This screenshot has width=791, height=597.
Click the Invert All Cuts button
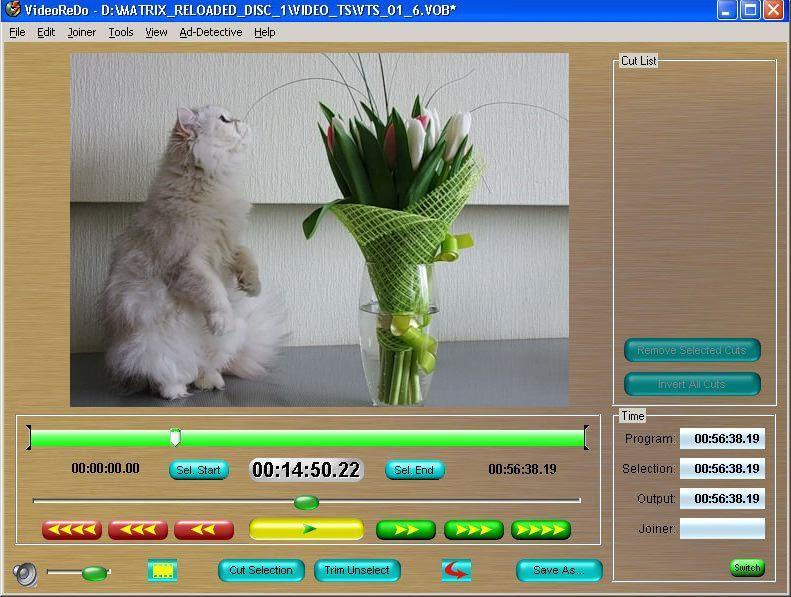(692, 384)
